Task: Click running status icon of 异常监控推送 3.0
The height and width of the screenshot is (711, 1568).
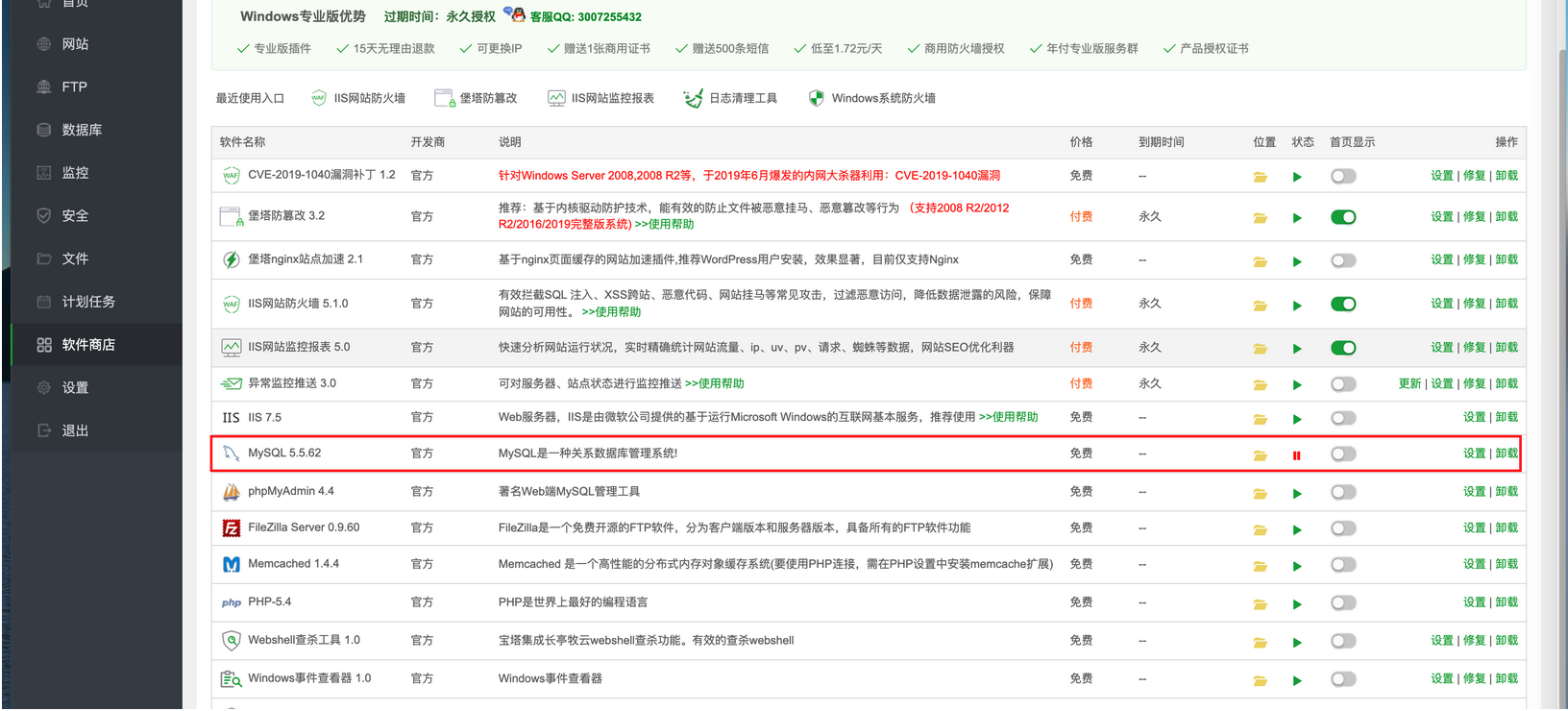Action: [x=1297, y=385]
